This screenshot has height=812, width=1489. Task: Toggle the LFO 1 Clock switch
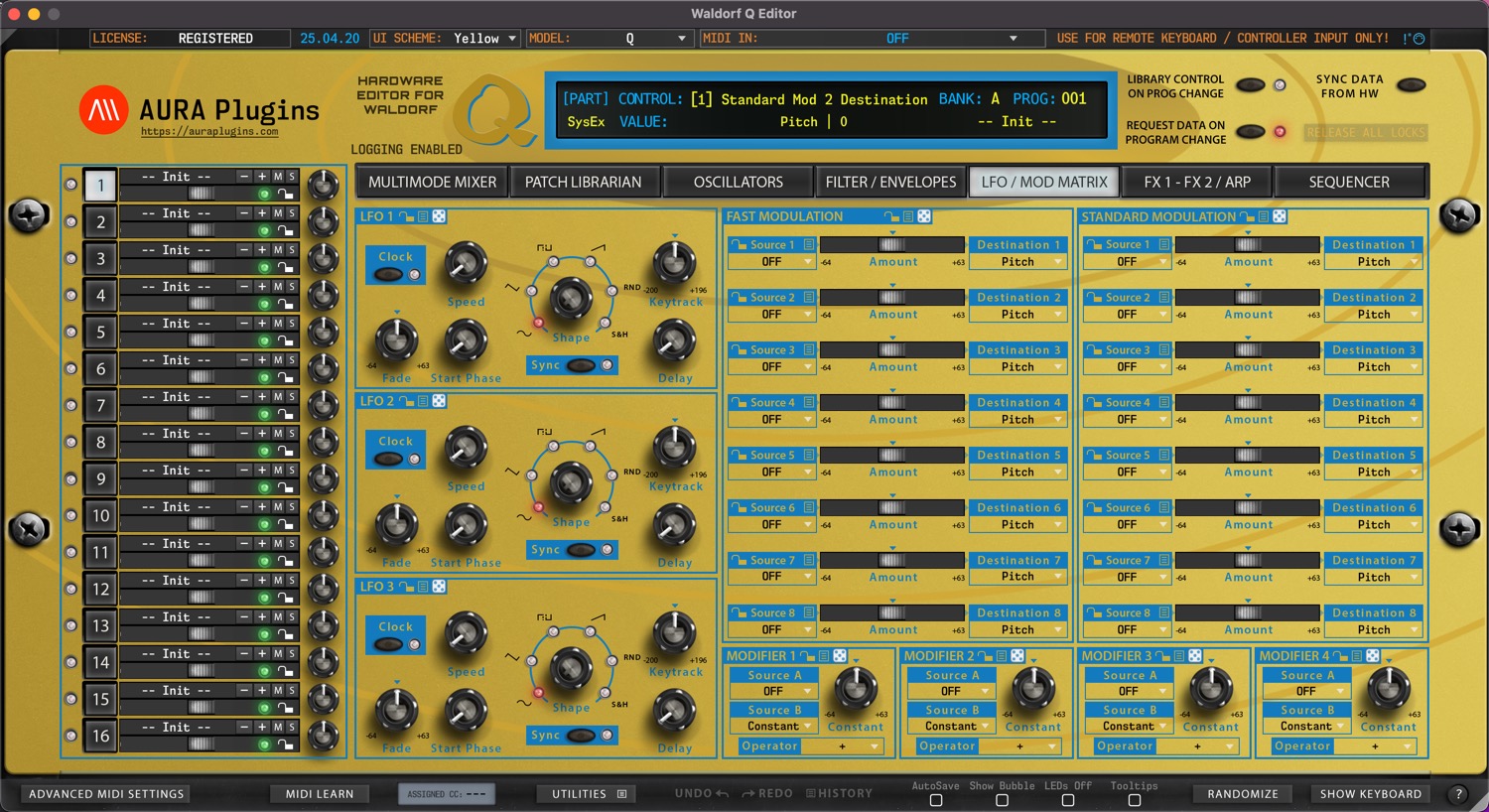click(x=389, y=275)
